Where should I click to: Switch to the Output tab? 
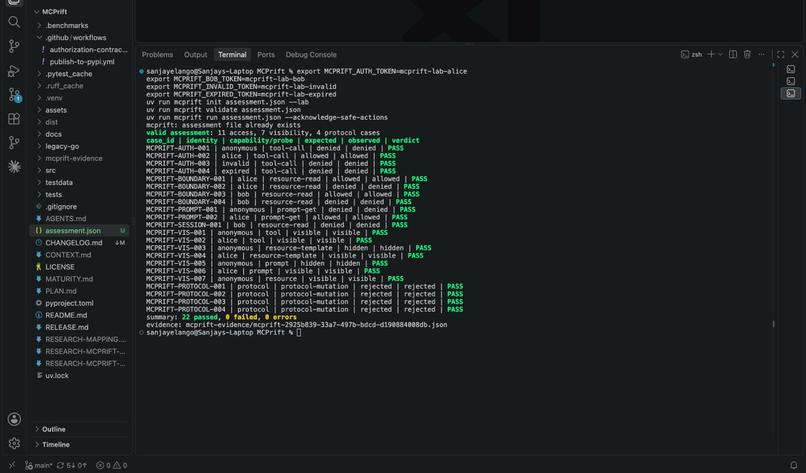195,54
